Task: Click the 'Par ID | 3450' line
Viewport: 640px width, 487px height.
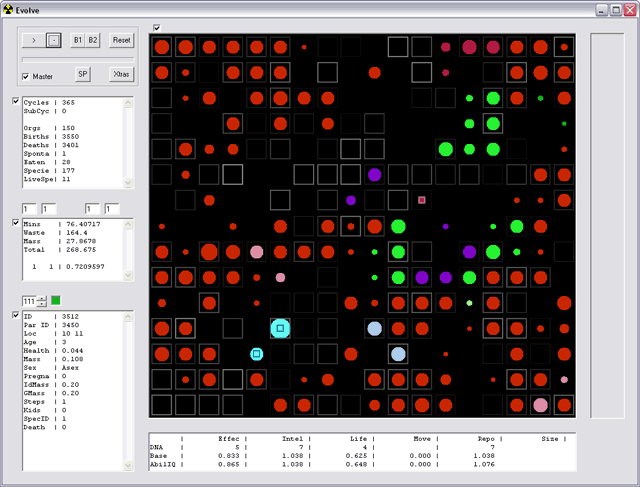Action: [51, 325]
